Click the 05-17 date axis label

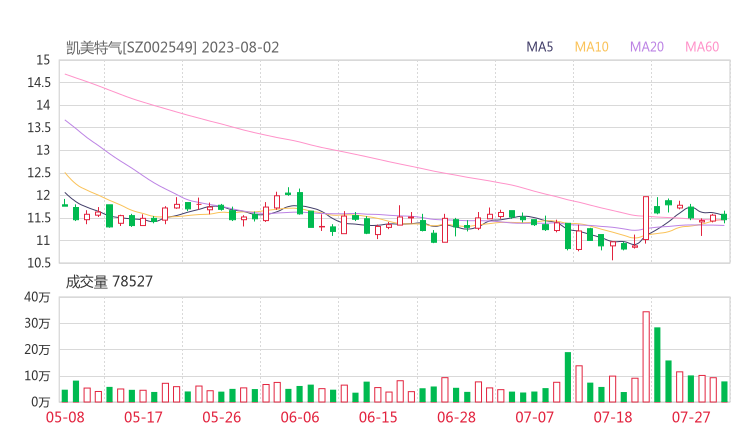[x=143, y=417]
